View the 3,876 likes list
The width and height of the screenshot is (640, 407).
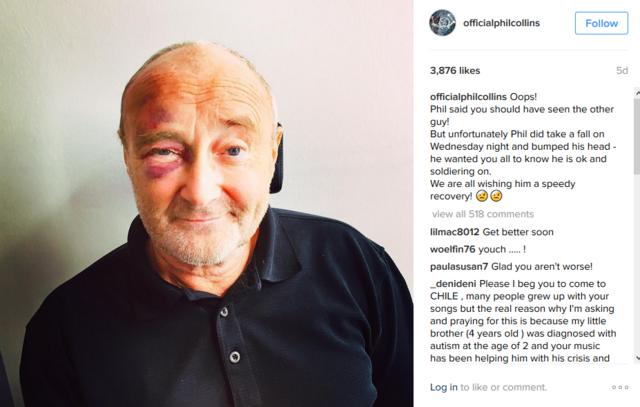pos(455,71)
